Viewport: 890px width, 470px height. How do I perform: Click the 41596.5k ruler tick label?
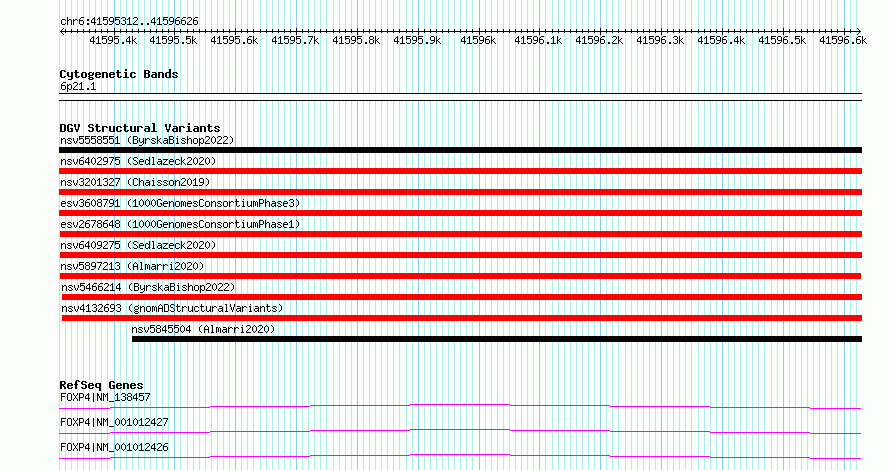pyautogui.click(x=782, y=40)
